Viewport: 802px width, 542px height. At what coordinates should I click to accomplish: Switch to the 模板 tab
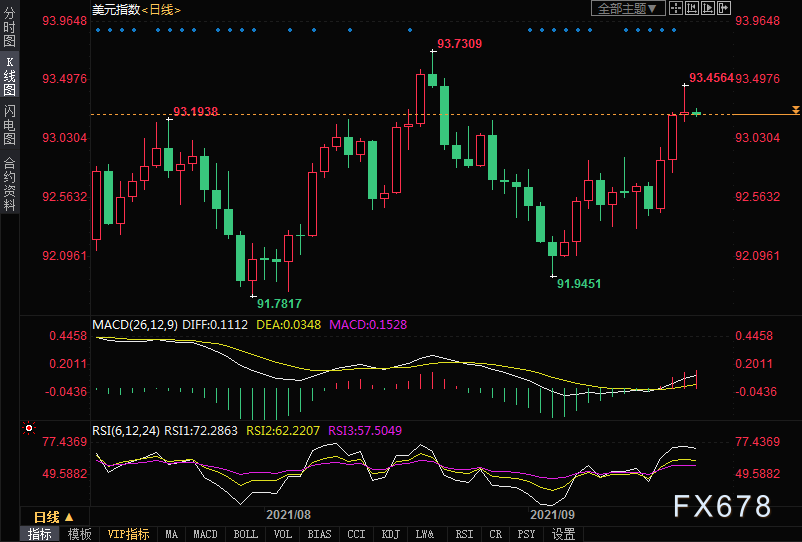[x=79, y=534]
